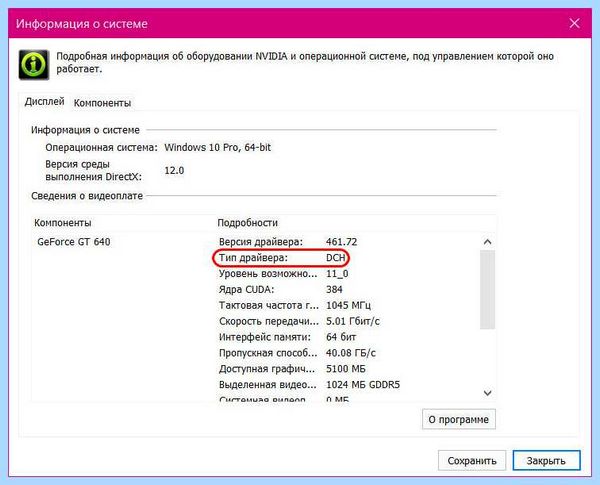Image resolution: width=600 pixels, height=485 pixels.
Task: Click the Компоненты column header
Action: (63, 223)
